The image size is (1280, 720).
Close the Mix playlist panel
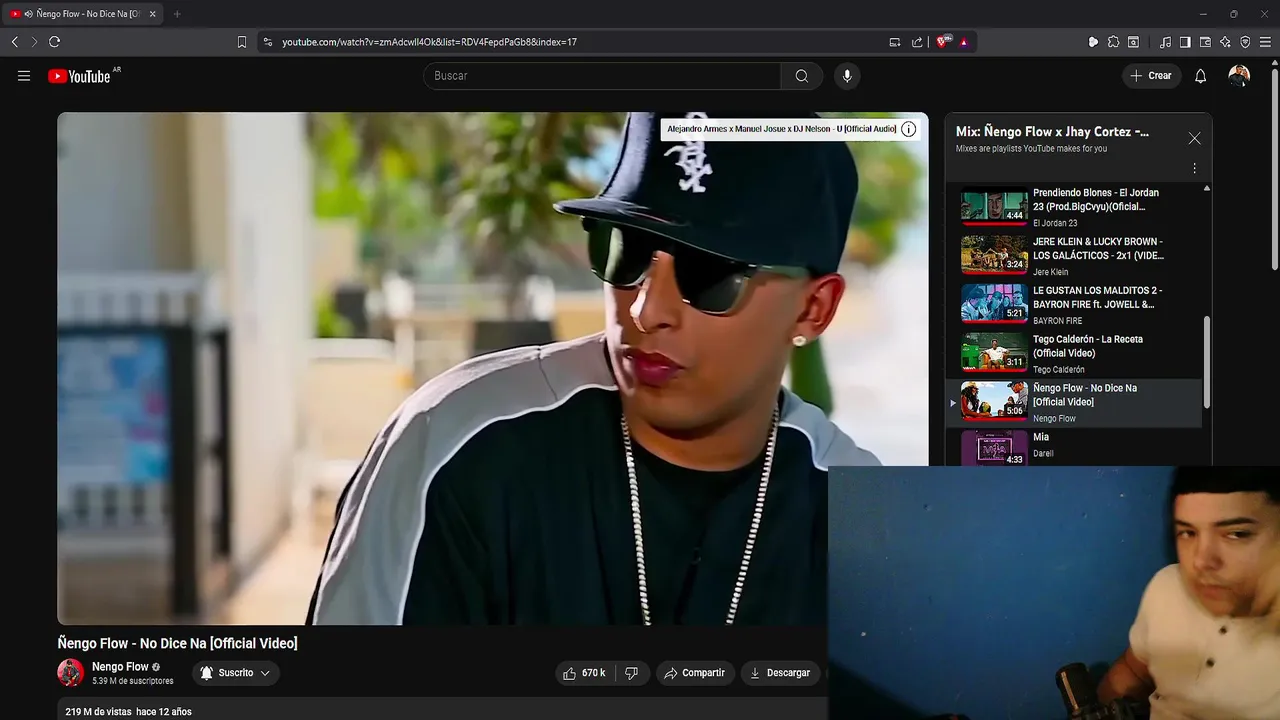coord(1194,139)
